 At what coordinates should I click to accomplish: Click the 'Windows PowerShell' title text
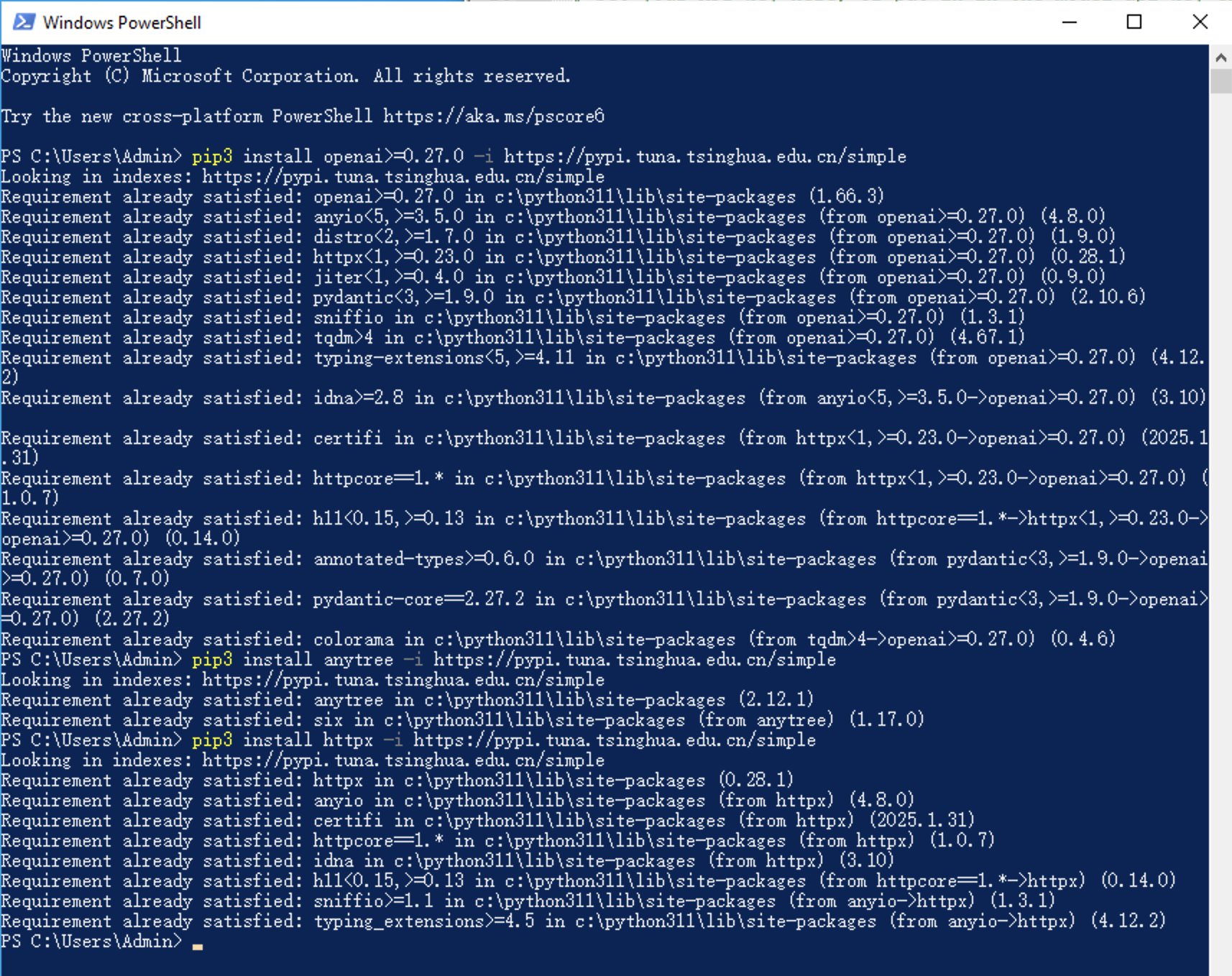pyautogui.click(x=122, y=23)
